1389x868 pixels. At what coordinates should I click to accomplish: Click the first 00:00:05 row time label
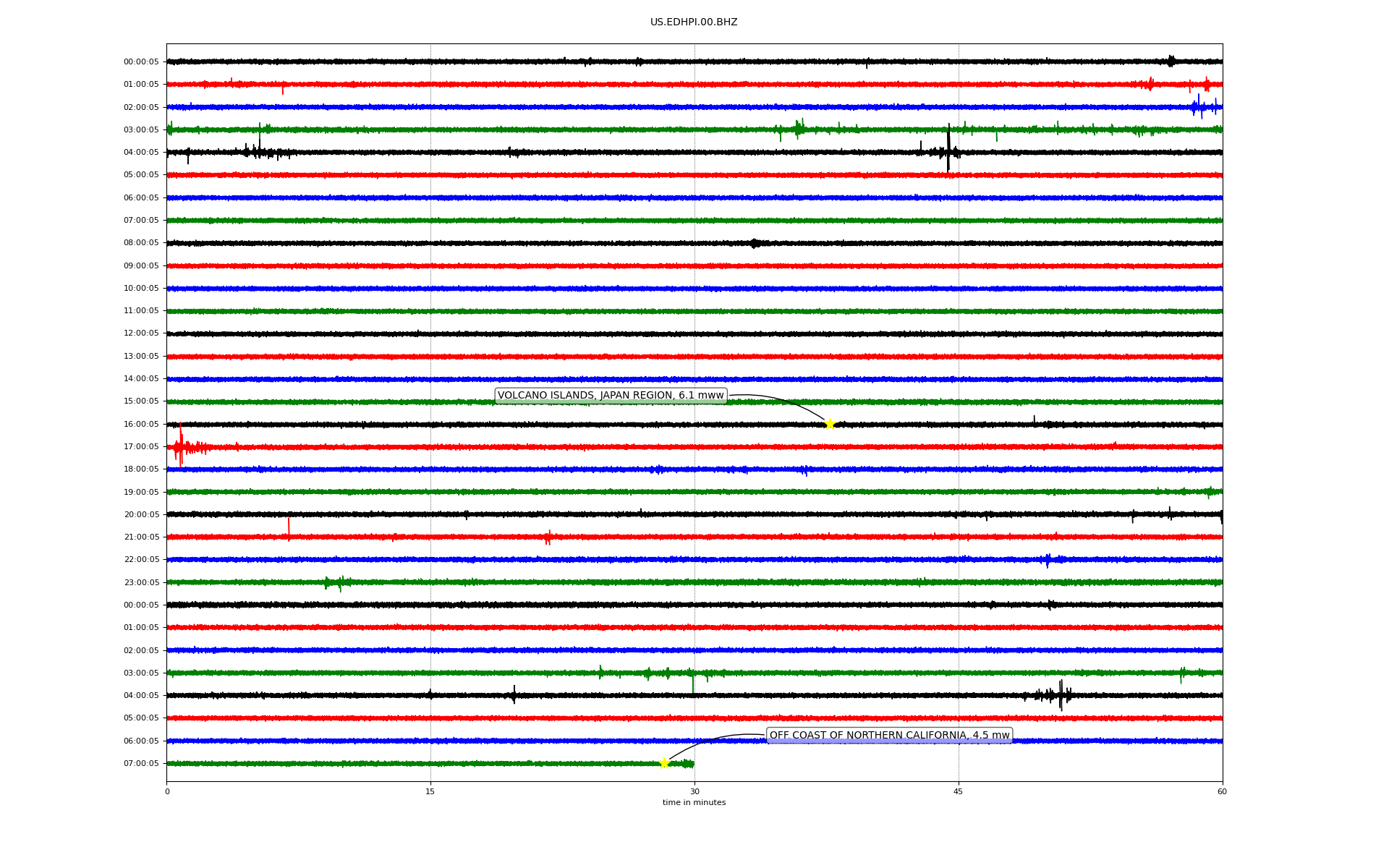[x=141, y=62]
